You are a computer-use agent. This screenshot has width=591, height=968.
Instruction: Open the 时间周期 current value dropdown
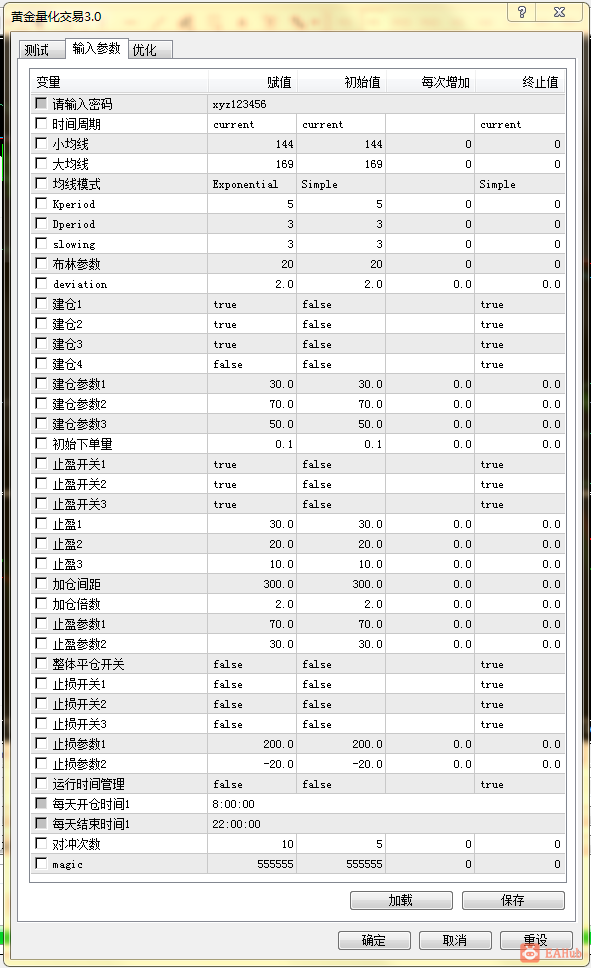[252, 124]
